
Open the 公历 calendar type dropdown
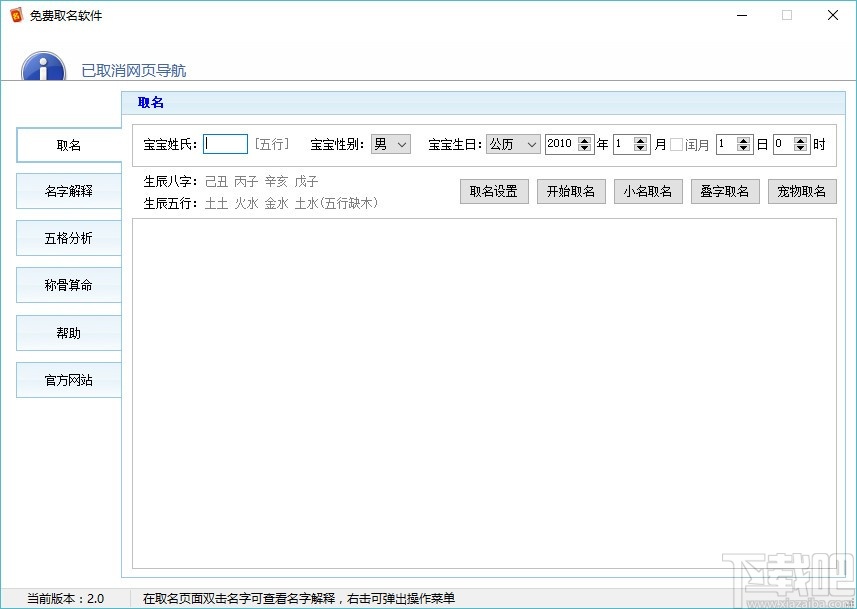coord(512,144)
